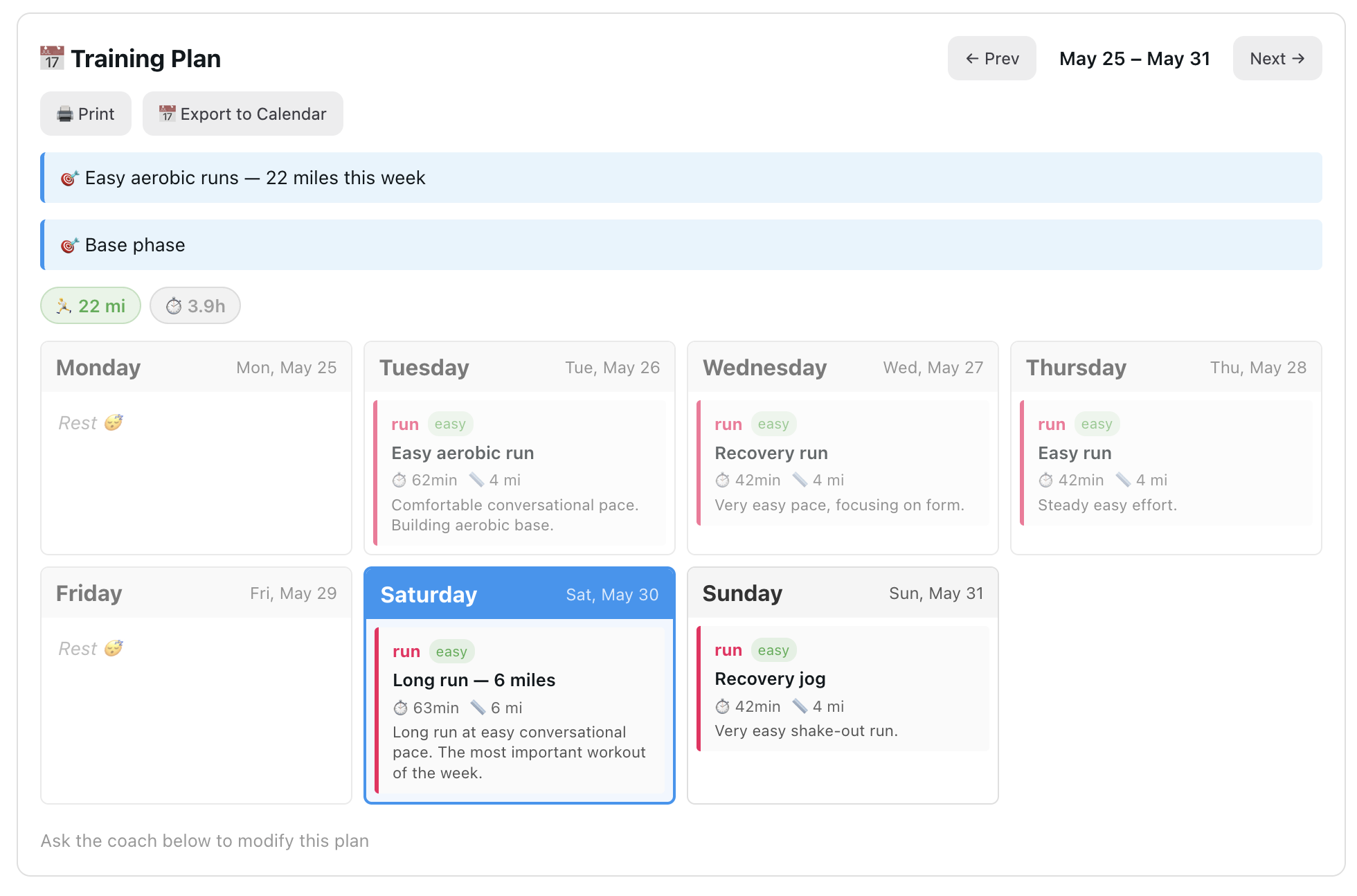Click the ruler icon beside Tuesday's 4 mi

coord(476,480)
